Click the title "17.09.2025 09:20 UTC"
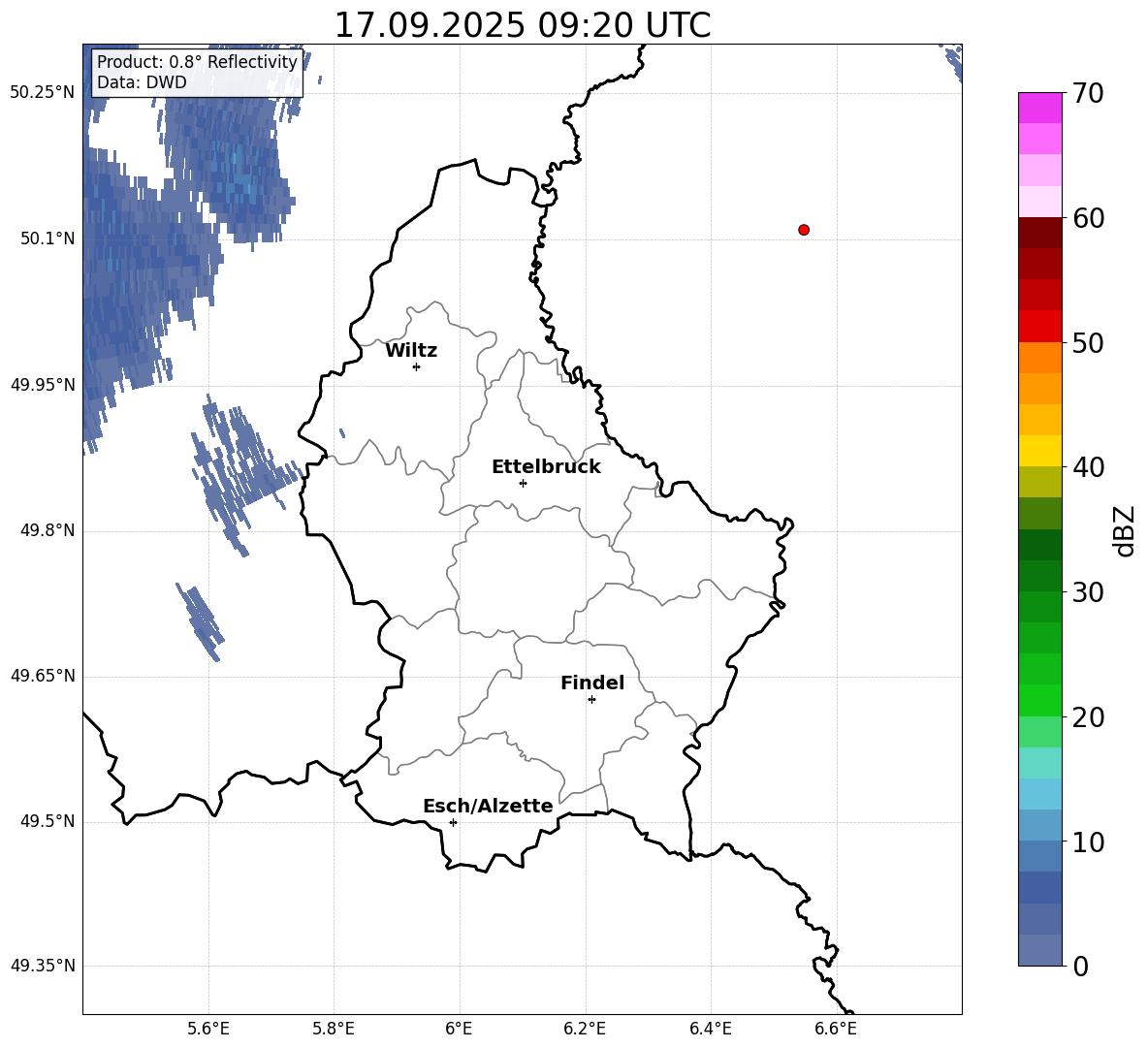The image size is (1148, 1048). click(x=522, y=25)
